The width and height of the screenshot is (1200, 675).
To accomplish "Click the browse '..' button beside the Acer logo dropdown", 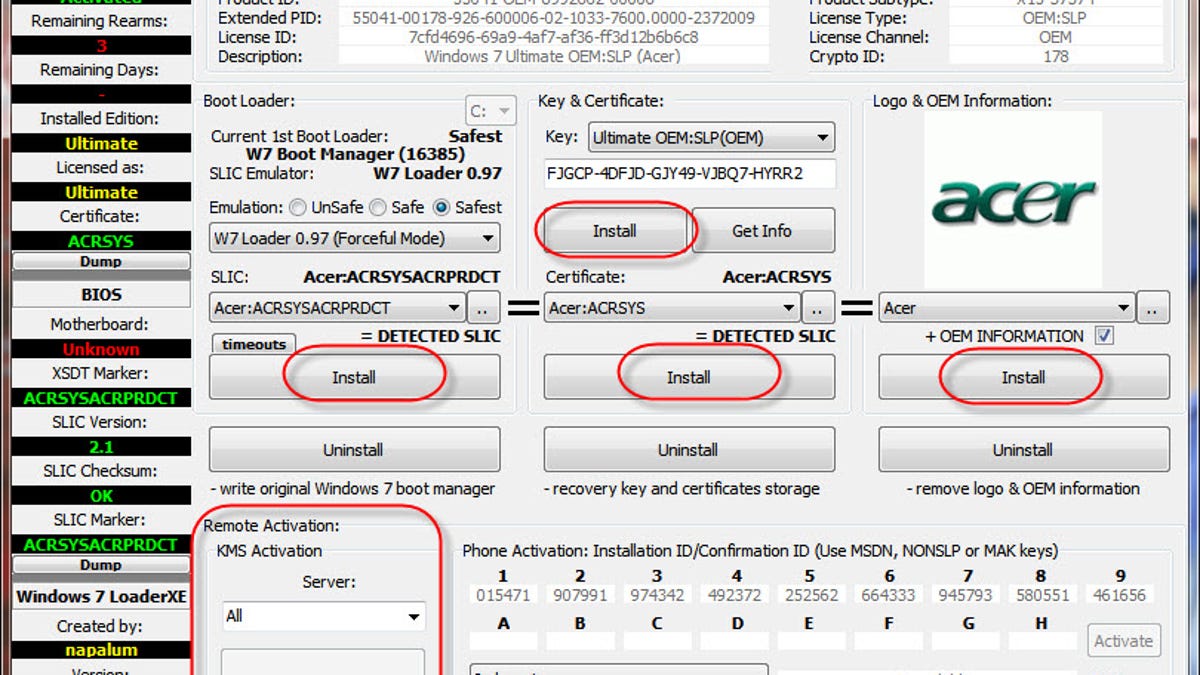I will point(1153,308).
